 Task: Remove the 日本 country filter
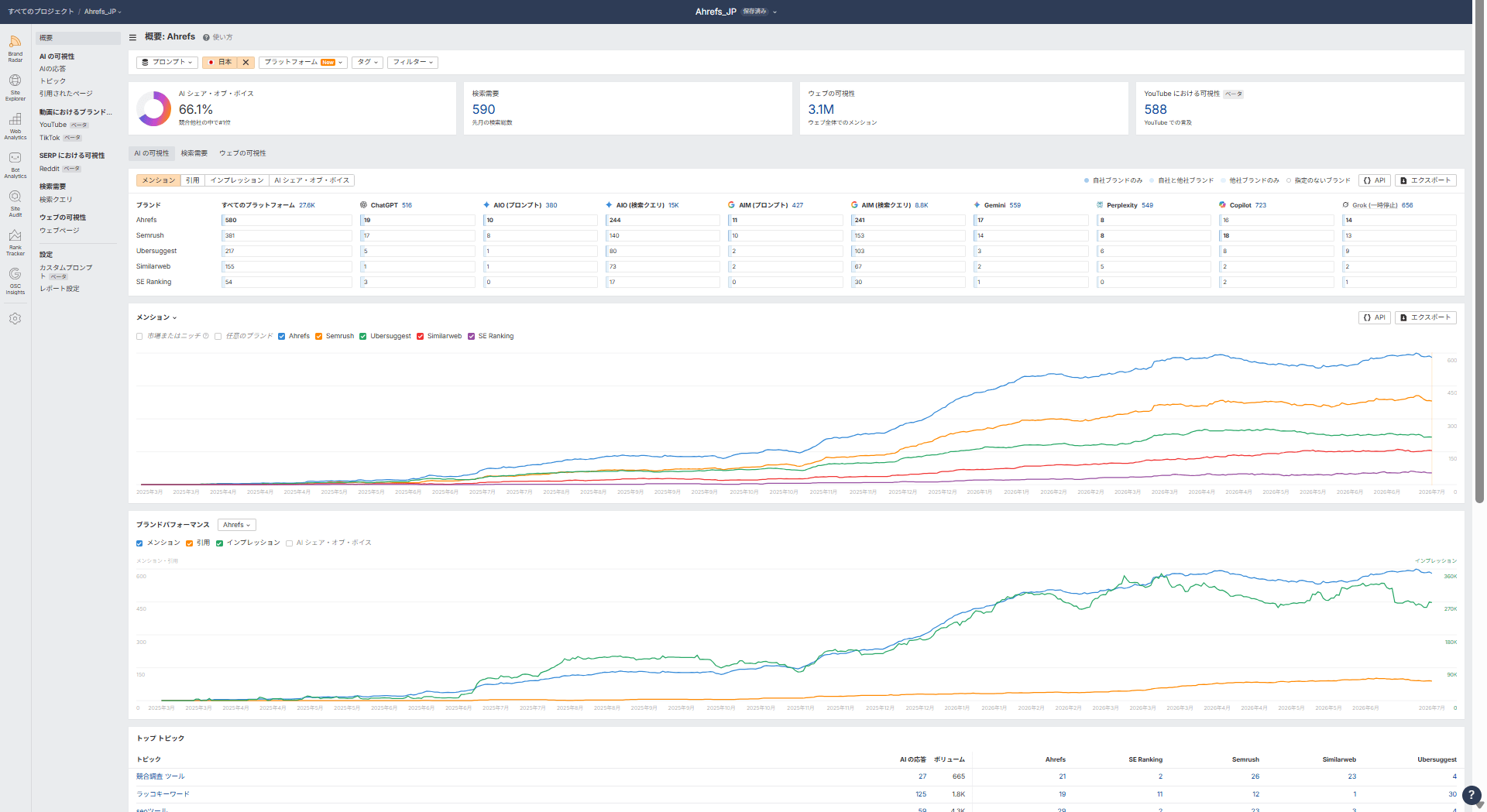[246, 62]
